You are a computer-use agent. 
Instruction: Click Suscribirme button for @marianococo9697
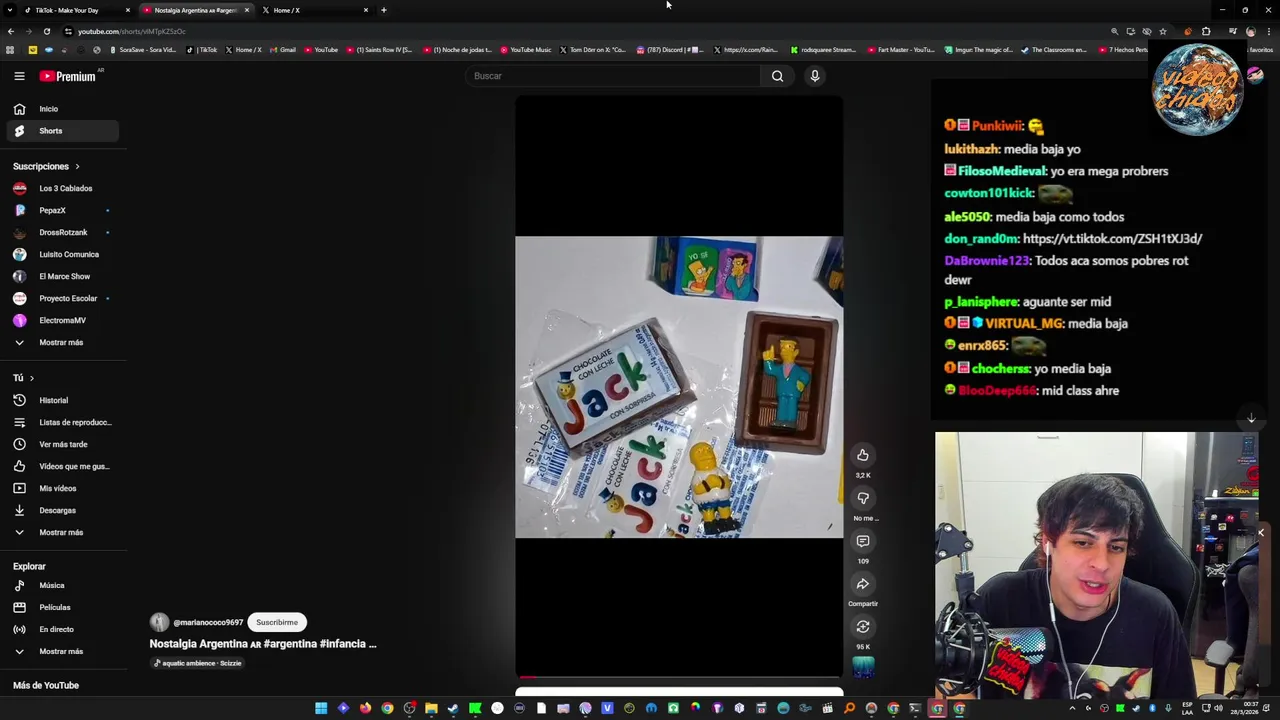277,622
